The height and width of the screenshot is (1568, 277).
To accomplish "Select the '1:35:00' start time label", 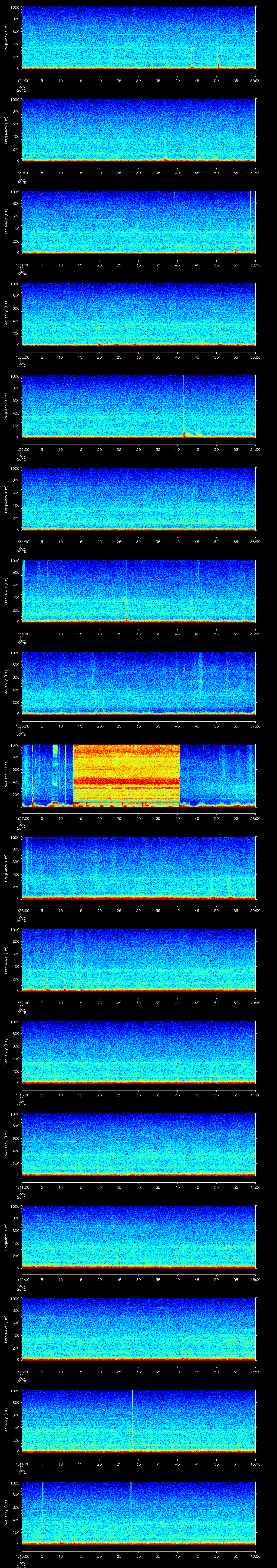I will [22, 634].
